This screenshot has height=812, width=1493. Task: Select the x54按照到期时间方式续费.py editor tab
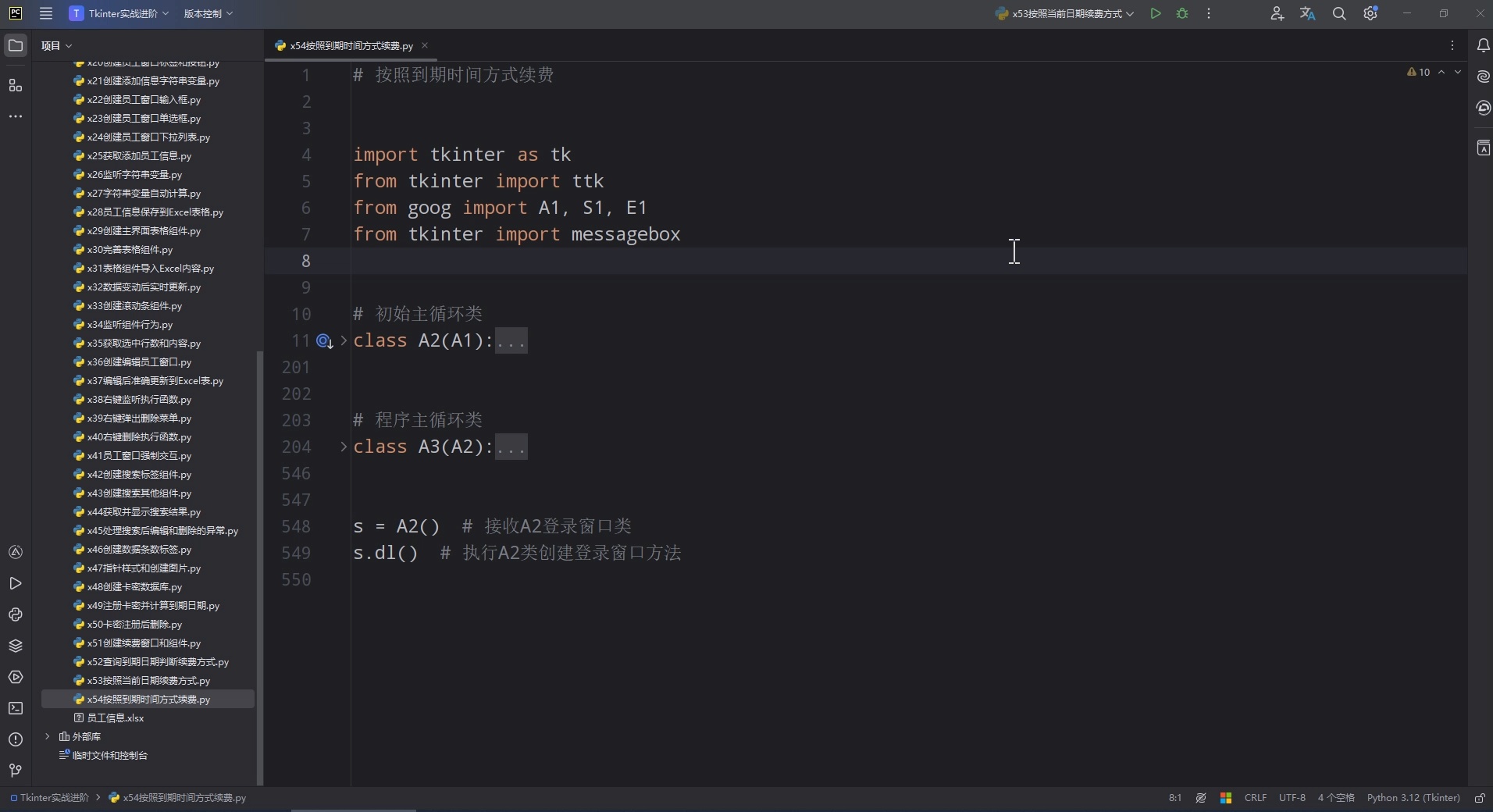[347, 45]
